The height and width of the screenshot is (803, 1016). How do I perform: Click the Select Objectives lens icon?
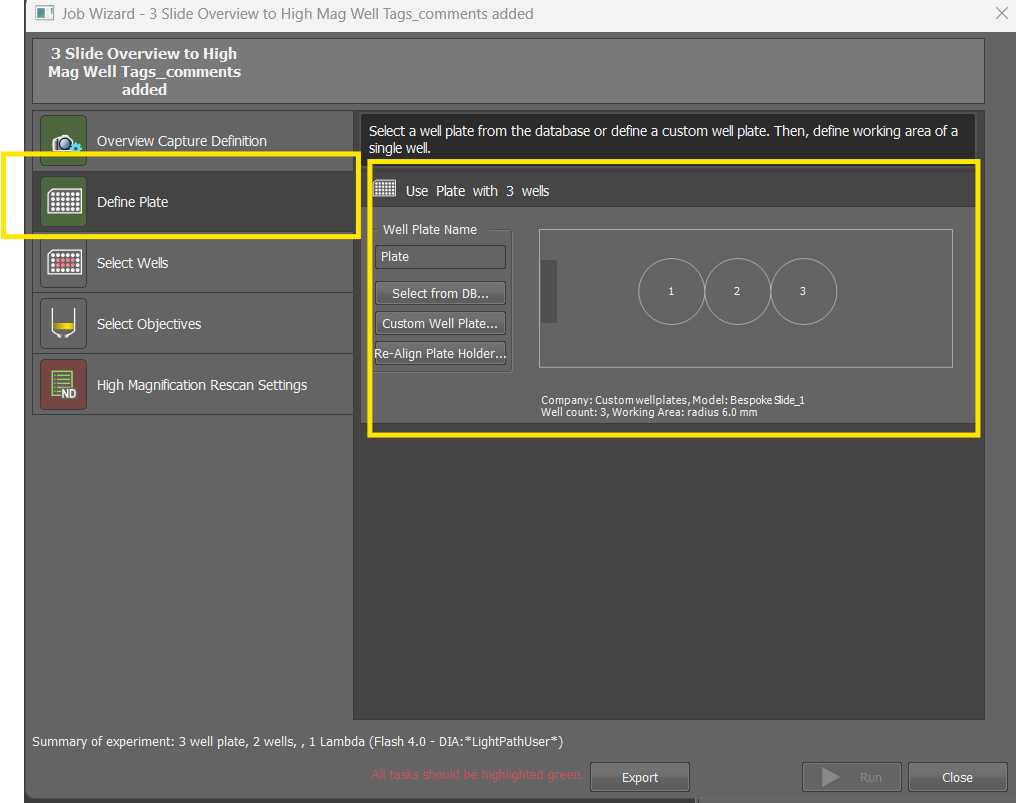point(64,324)
